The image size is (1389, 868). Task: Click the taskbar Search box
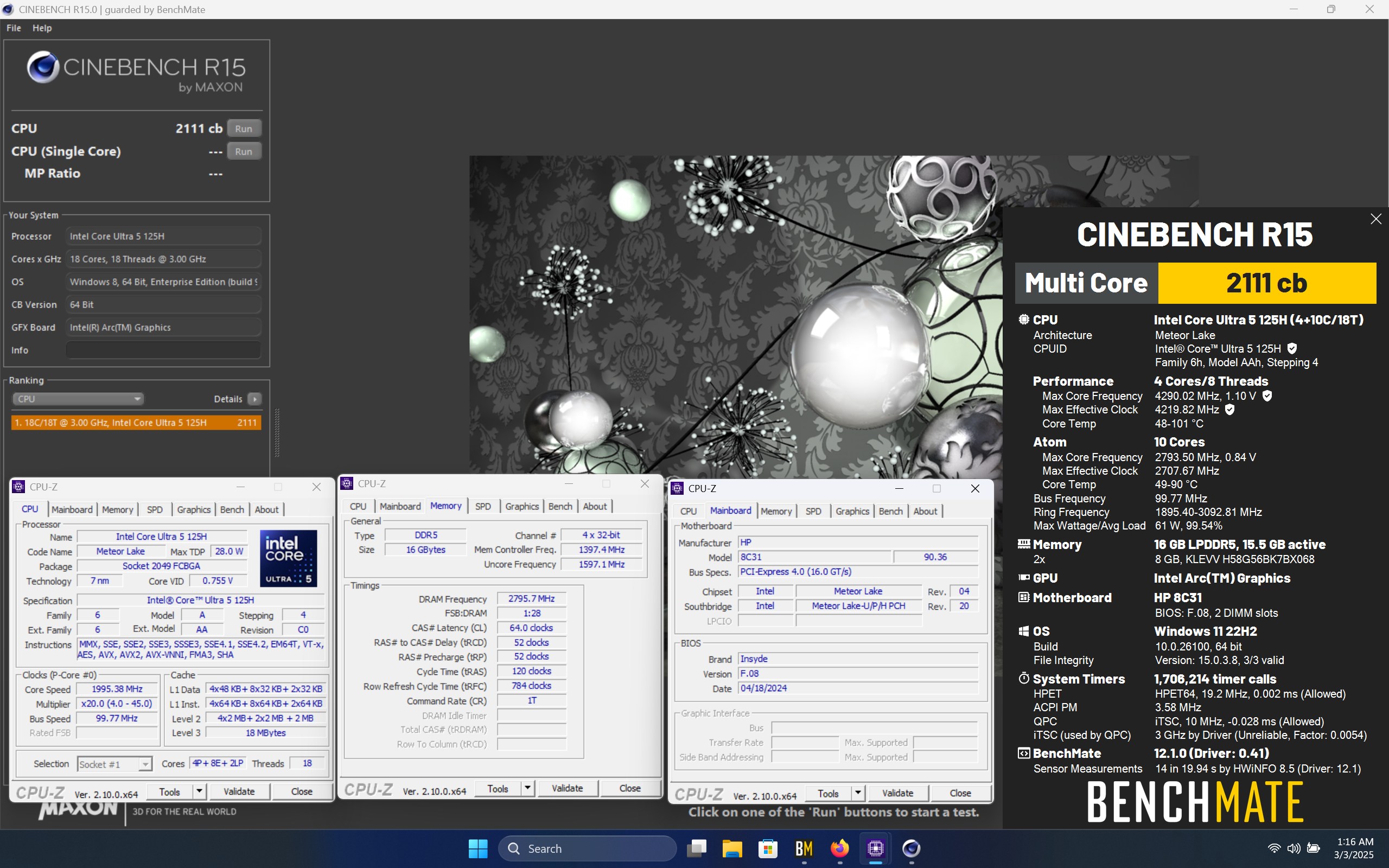click(x=587, y=848)
